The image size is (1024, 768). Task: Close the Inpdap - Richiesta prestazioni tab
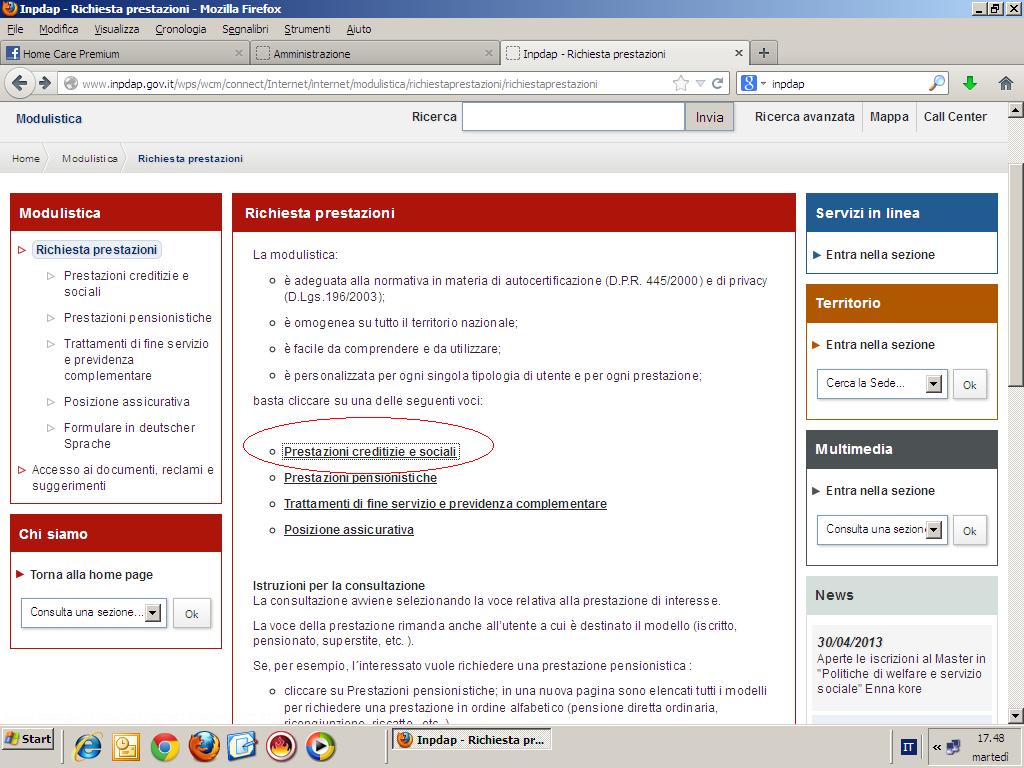(739, 53)
